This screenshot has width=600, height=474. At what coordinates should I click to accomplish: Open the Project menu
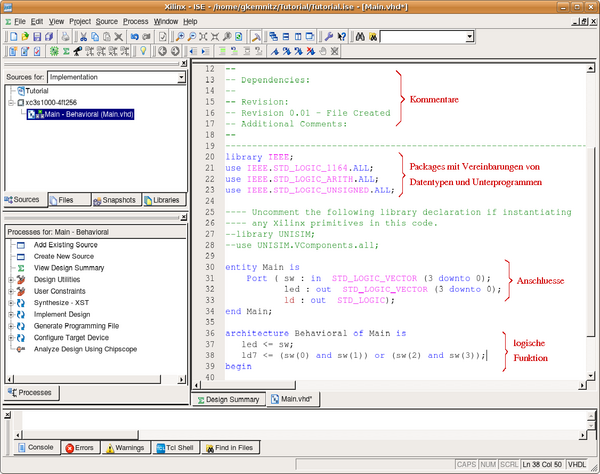(80, 21)
